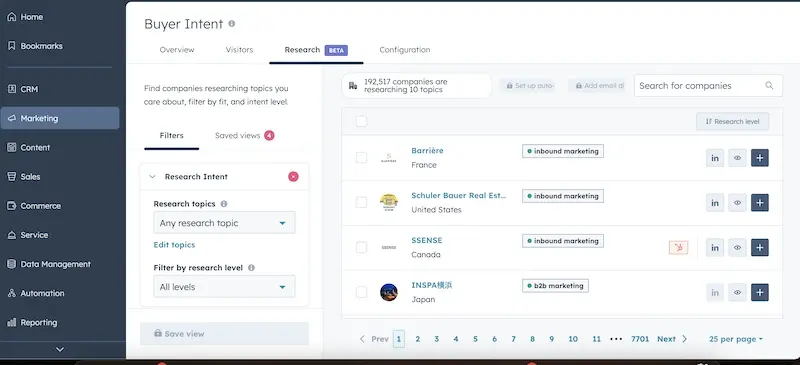Screen dimensions: 800x365
Task: Click the Barrière company logo
Action: [x=389, y=158]
